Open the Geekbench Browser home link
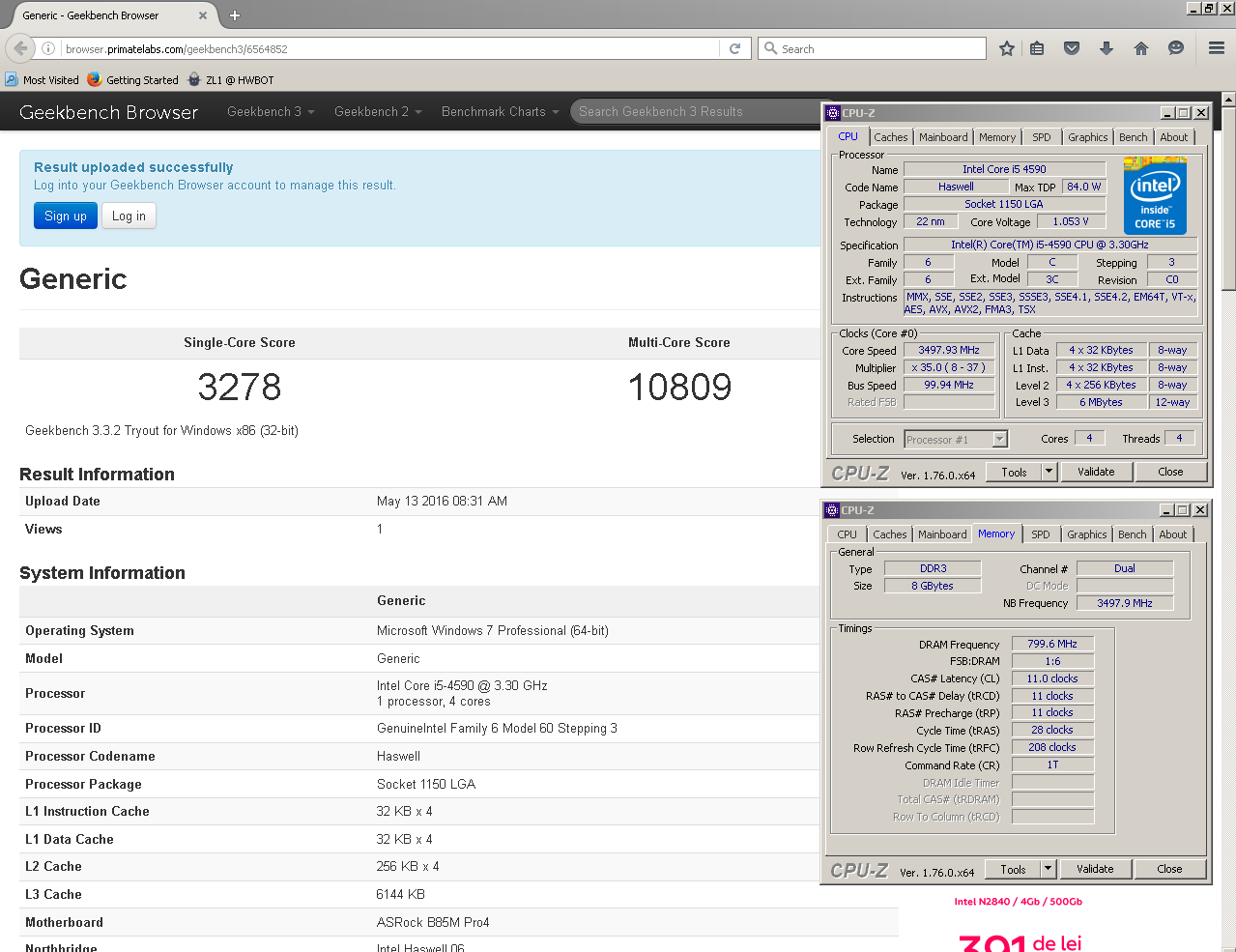1236x952 pixels. click(x=108, y=112)
